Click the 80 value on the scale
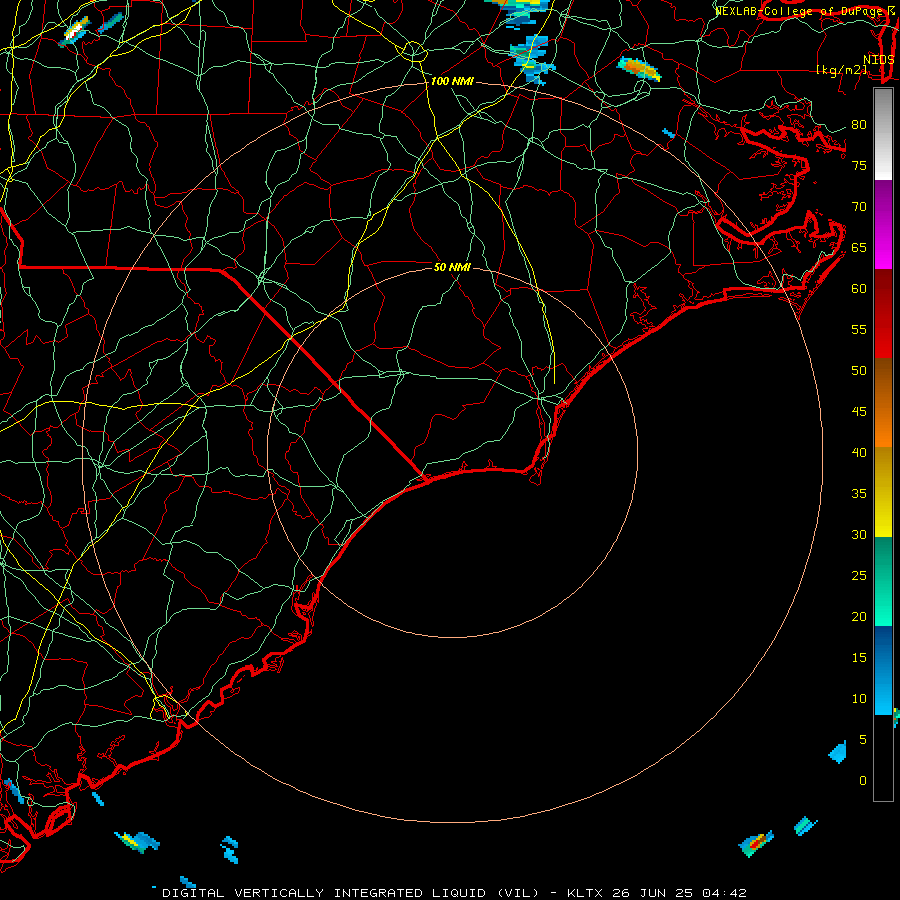The image size is (900, 900). tap(859, 125)
